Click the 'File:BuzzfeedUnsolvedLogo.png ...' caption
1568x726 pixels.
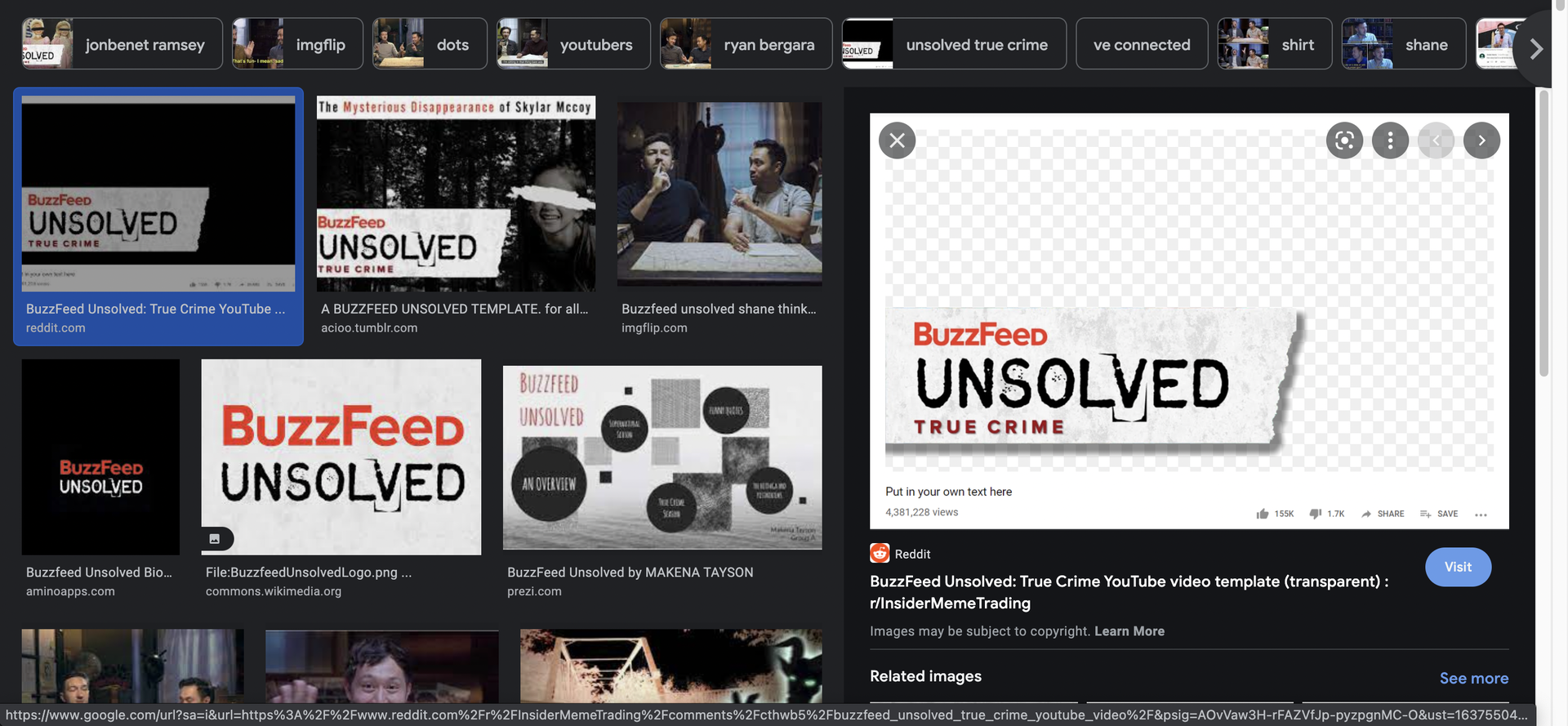click(309, 572)
